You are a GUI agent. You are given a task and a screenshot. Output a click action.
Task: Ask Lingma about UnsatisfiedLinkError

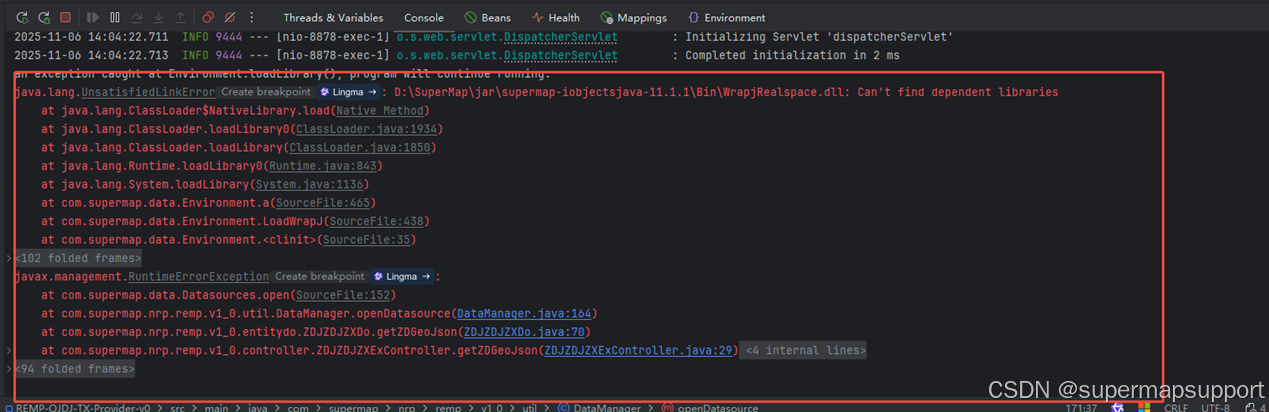click(x=348, y=92)
